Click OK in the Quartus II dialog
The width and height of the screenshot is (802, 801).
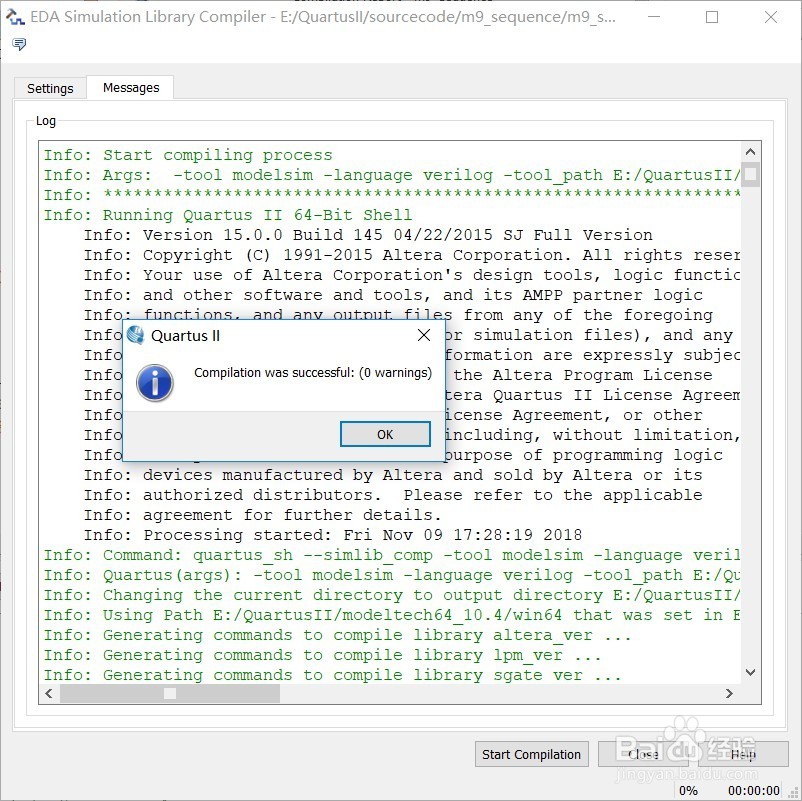tap(385, 434)
